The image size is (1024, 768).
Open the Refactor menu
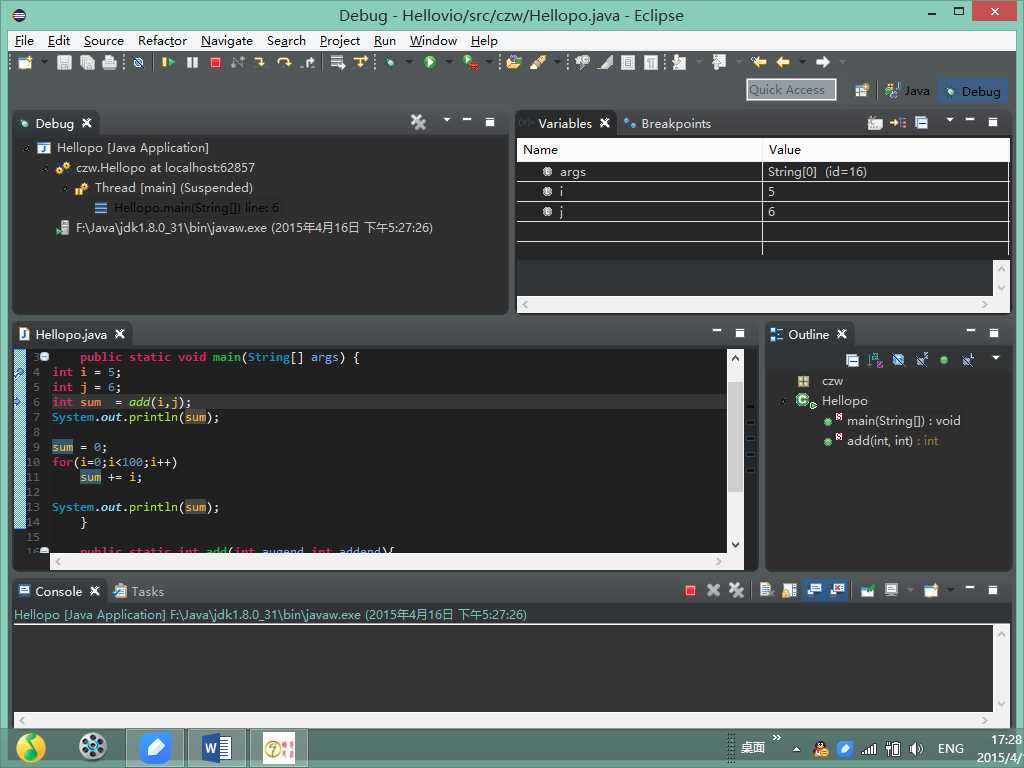pos(162,41)
